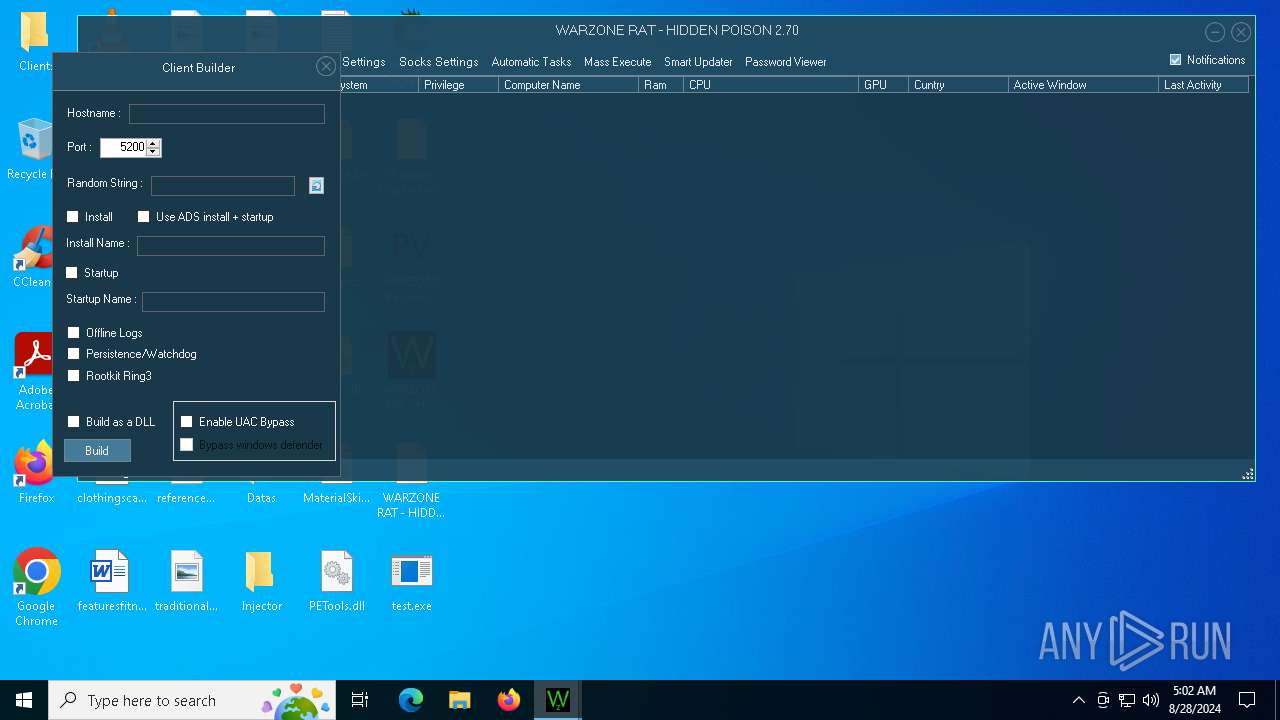Select the Clients folder desktop icon

(34, 42)
